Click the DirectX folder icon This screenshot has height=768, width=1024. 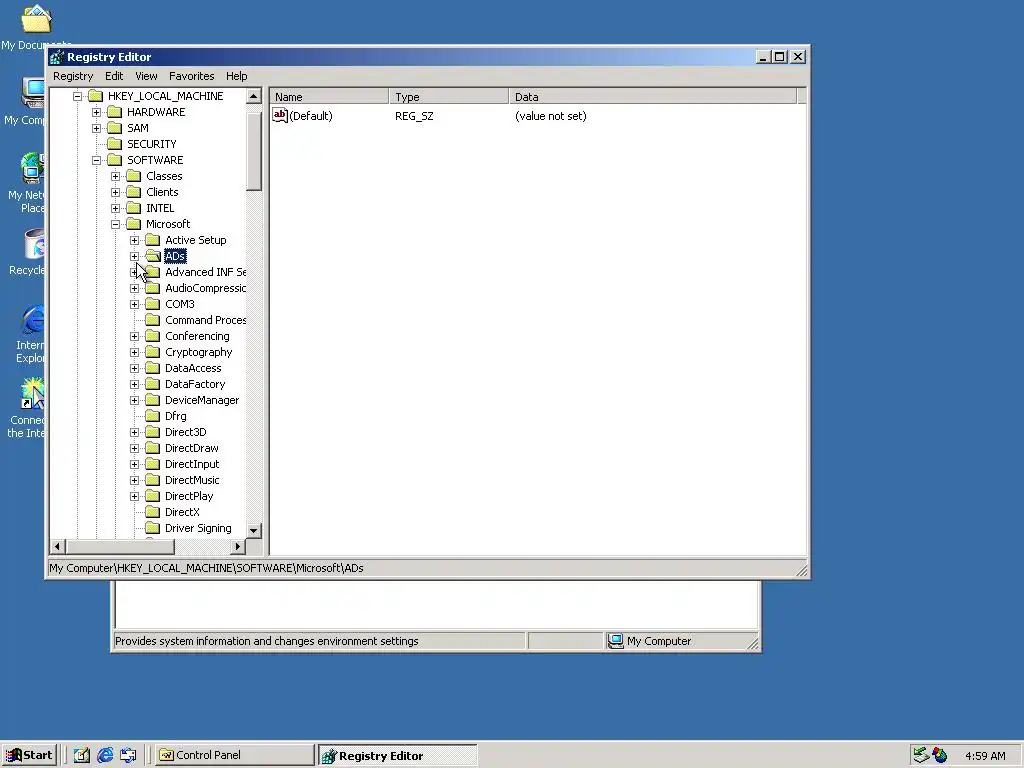point(152,512)
